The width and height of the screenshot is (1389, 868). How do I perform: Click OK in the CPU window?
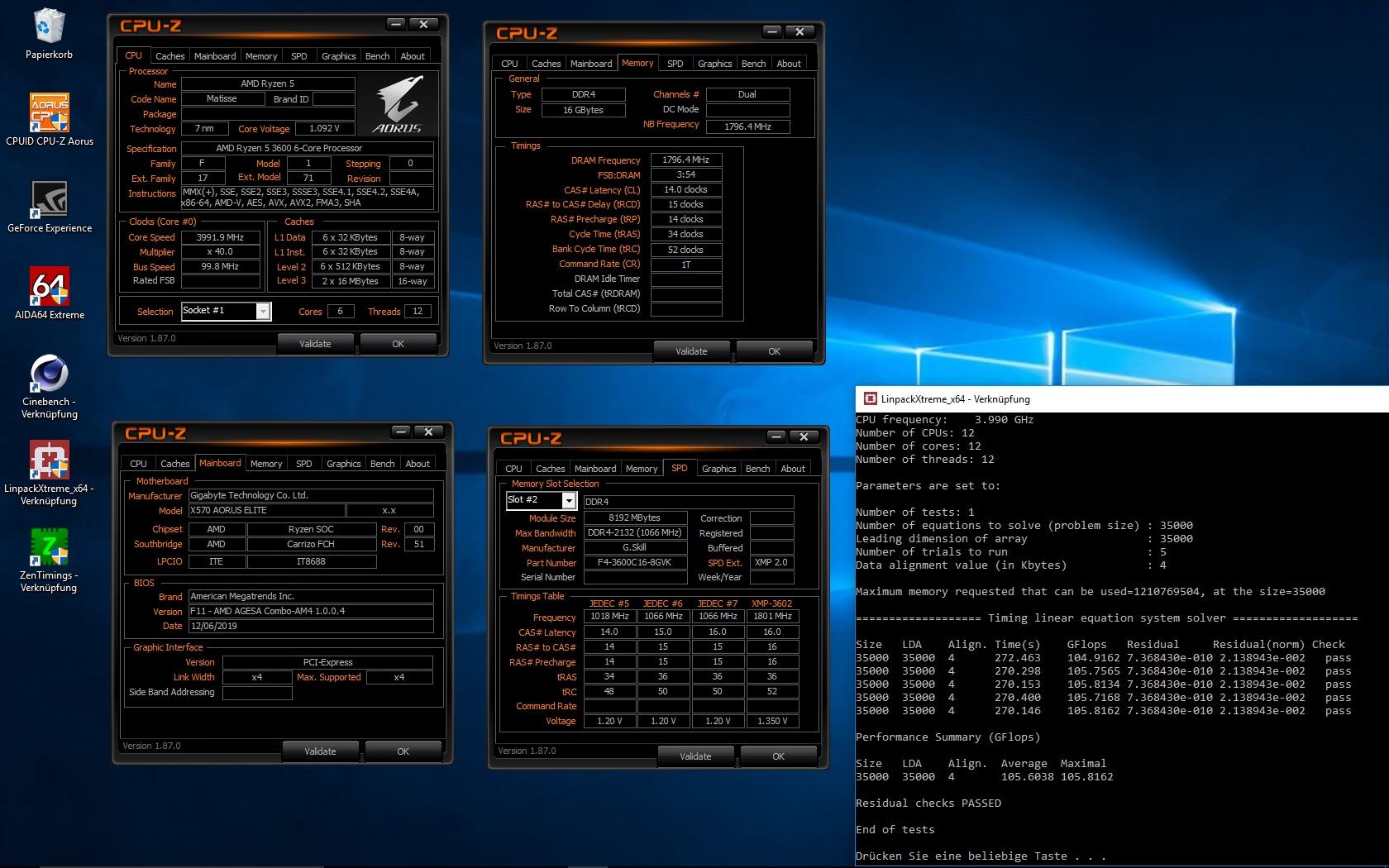pos(399,344)
